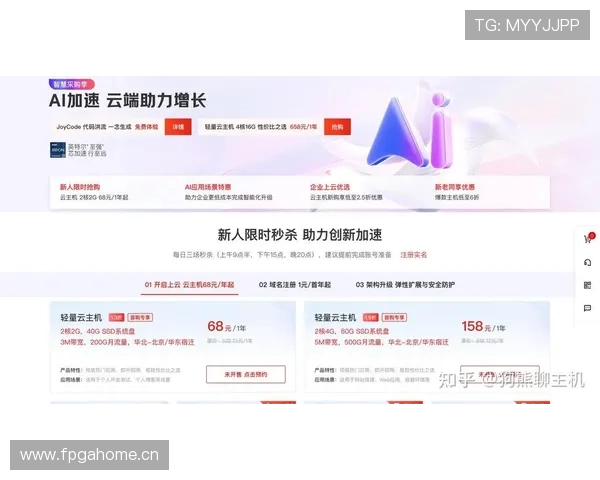Image resolution: width=600 pixels, height=480 pixels.
Task: Open the QR code icon in sidebar
Action: click(587, 285)
